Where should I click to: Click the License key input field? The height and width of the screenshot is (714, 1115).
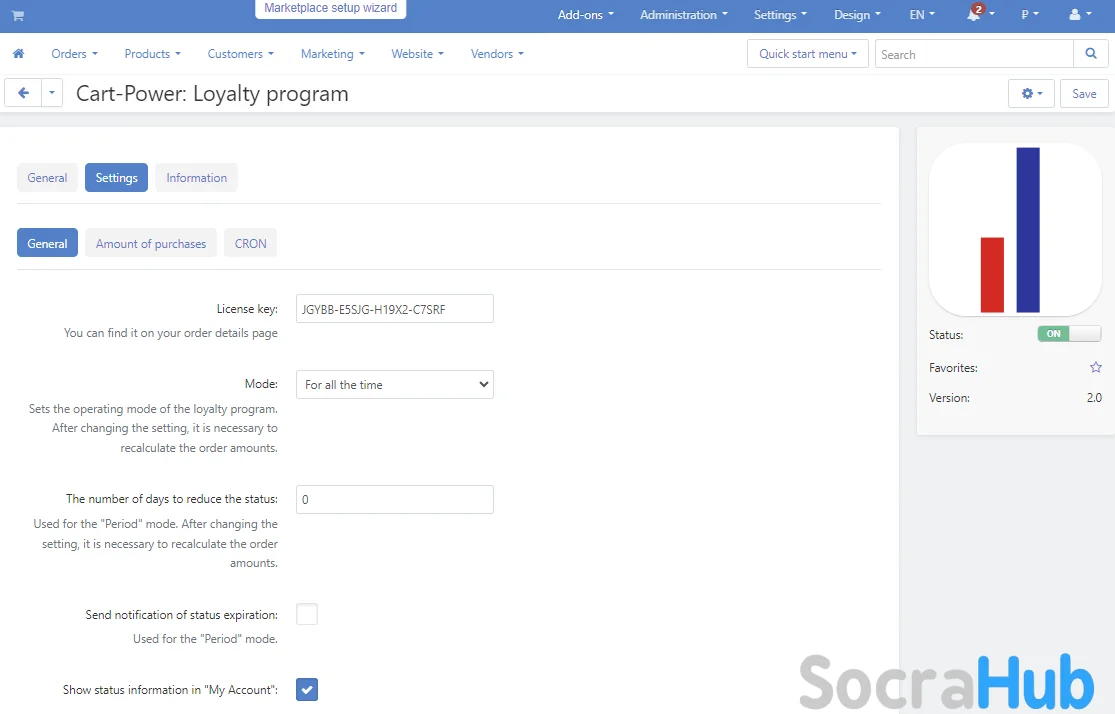coord(394,309)
